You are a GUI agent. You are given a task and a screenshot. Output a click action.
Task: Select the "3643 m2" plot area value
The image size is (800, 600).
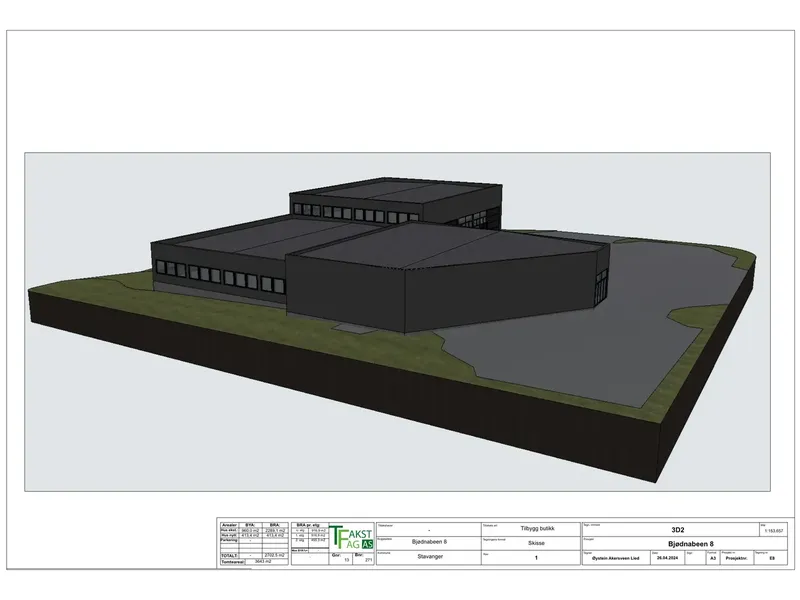[x=263, y=561]
